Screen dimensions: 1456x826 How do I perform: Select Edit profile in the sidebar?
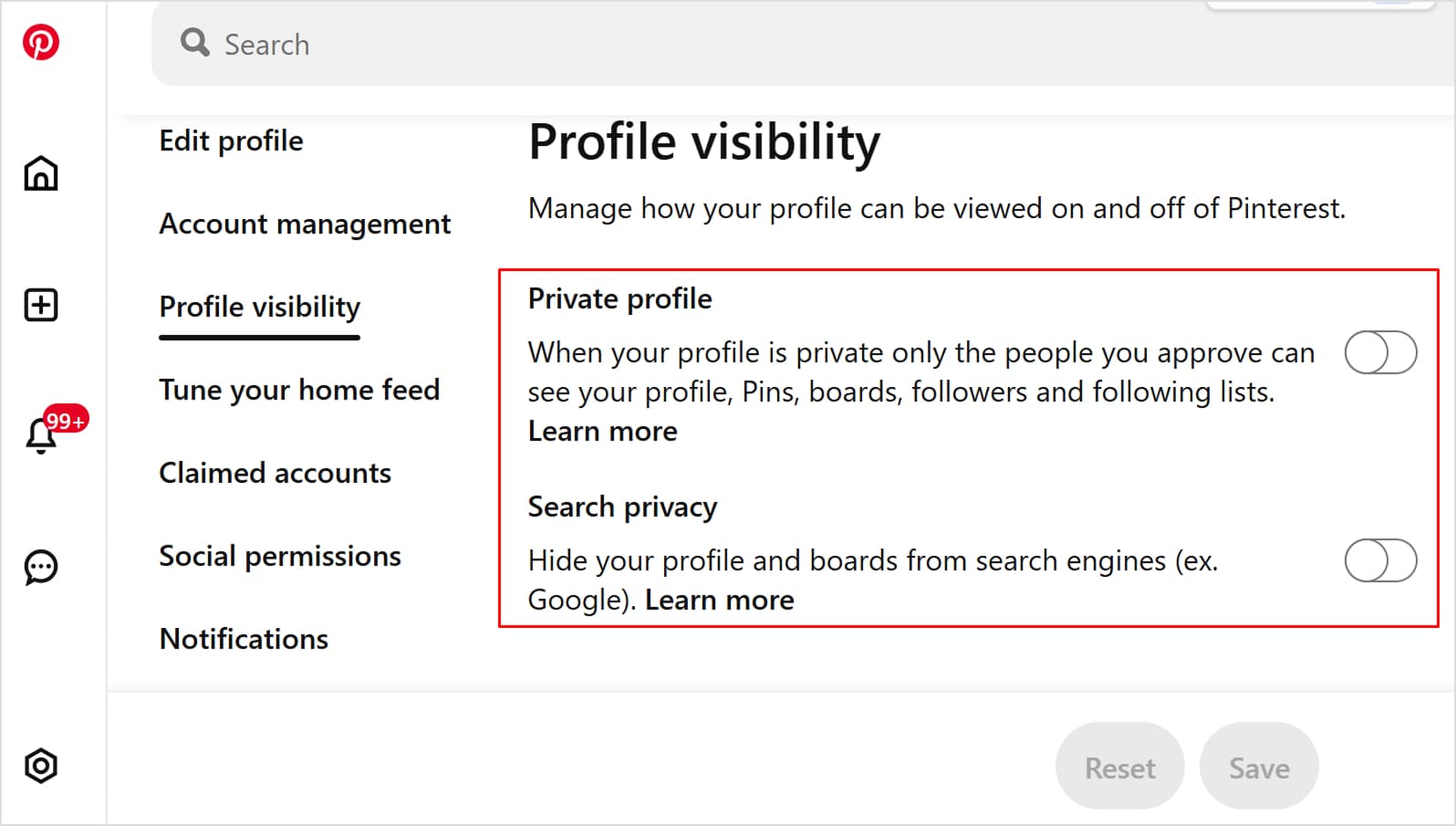[x=231, y=141]
